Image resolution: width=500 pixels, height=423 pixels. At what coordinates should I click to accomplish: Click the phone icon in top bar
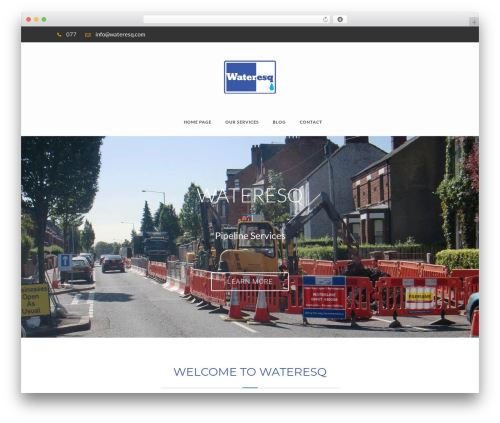59,35
